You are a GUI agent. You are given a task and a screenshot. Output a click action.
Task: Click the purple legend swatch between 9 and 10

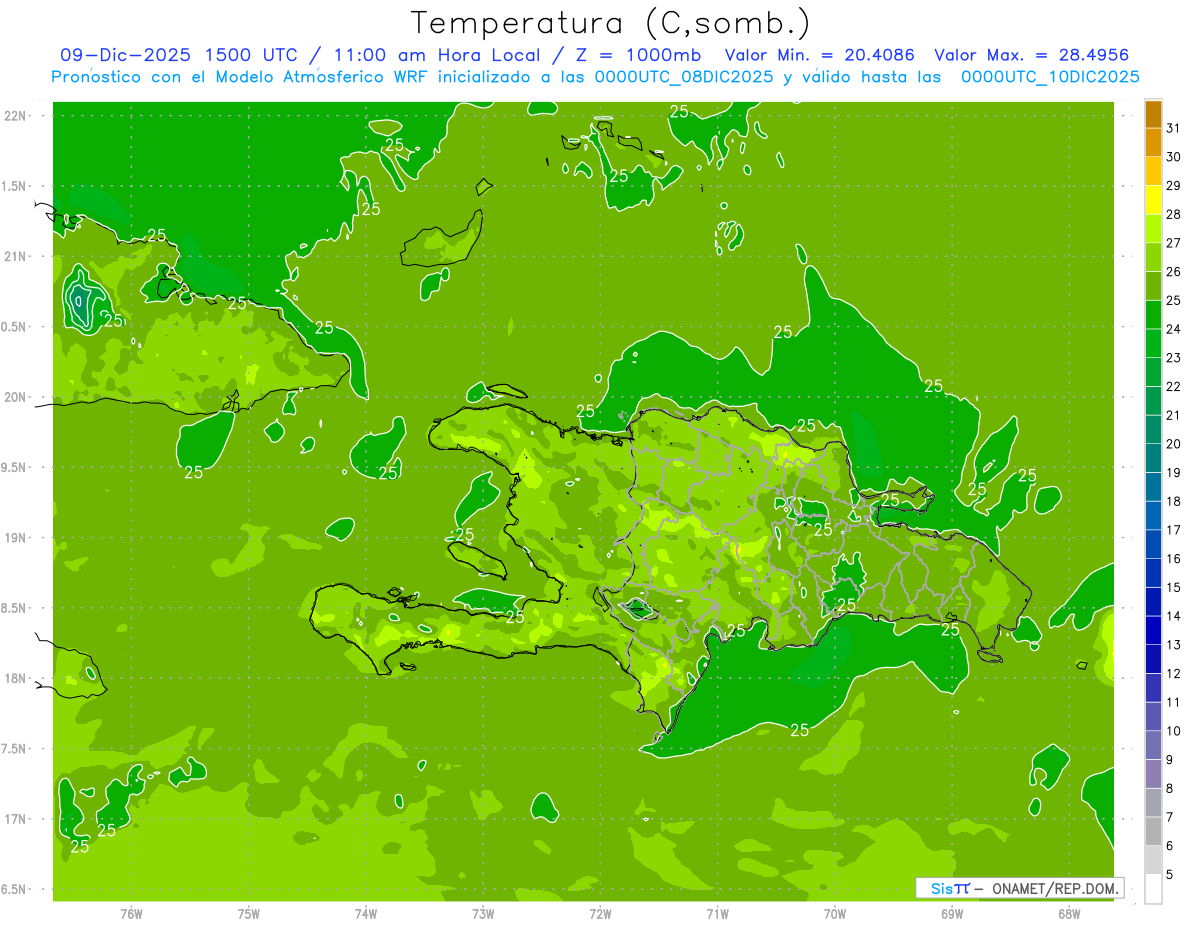[x=1153, y=745]
